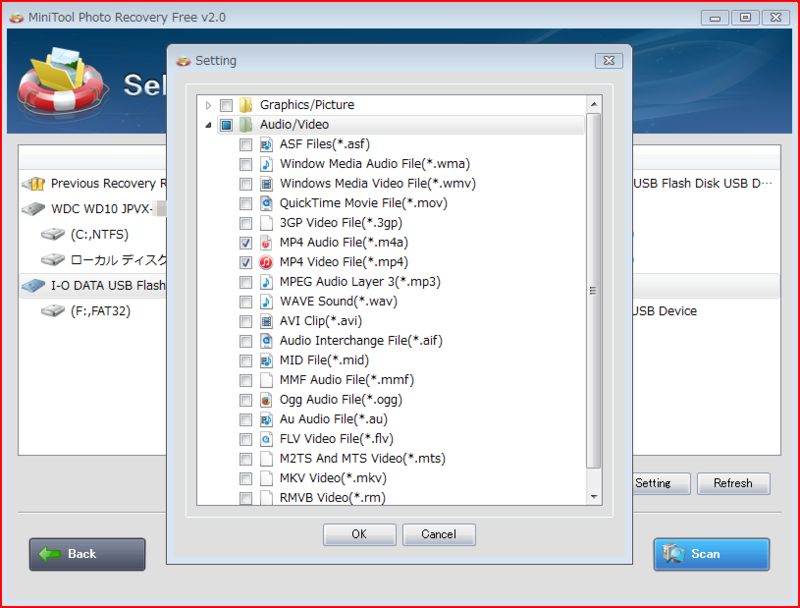Select the (C:,NTFS) partition row
The image size is (800, 608).
pos(93,234)
